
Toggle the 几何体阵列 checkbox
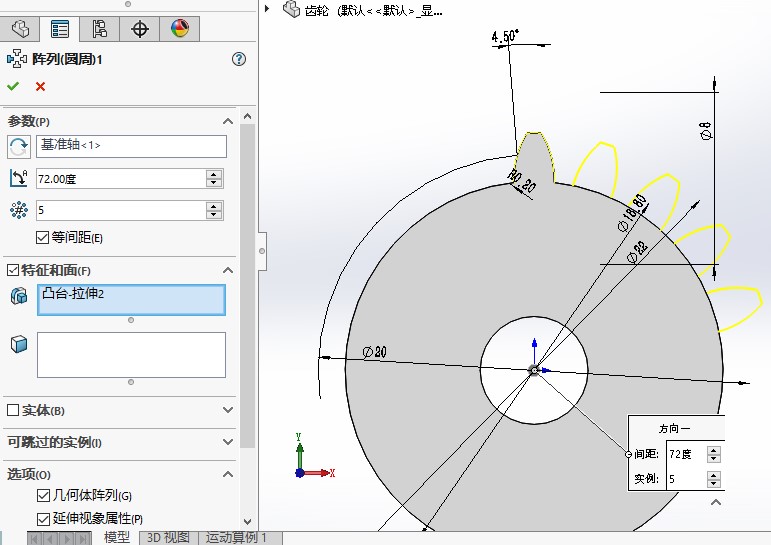pos(43,495)
